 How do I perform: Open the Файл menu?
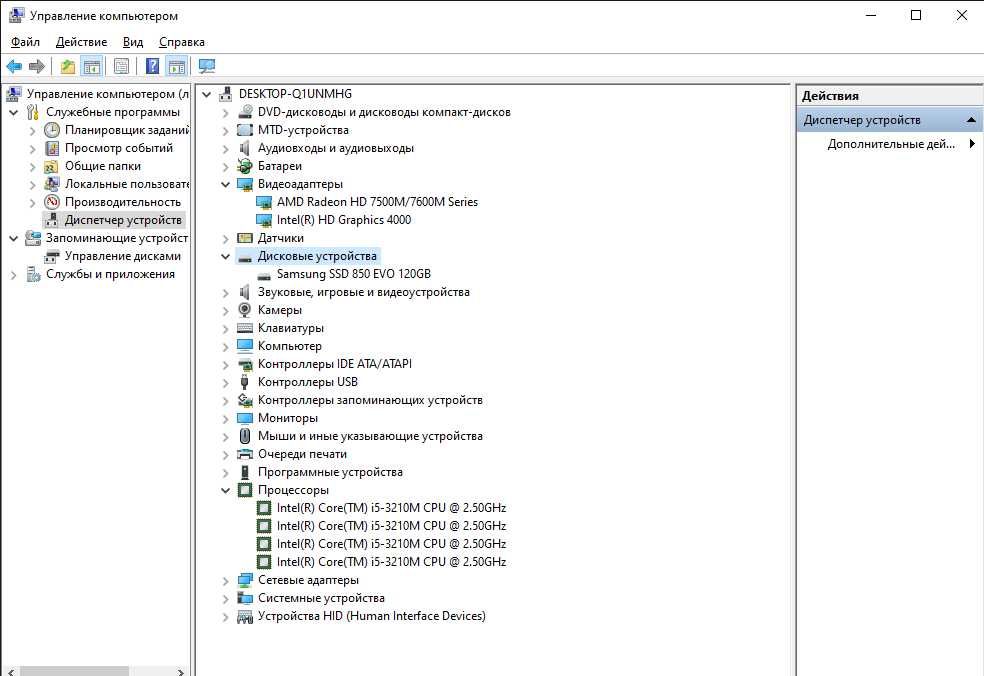coord(25,42)
